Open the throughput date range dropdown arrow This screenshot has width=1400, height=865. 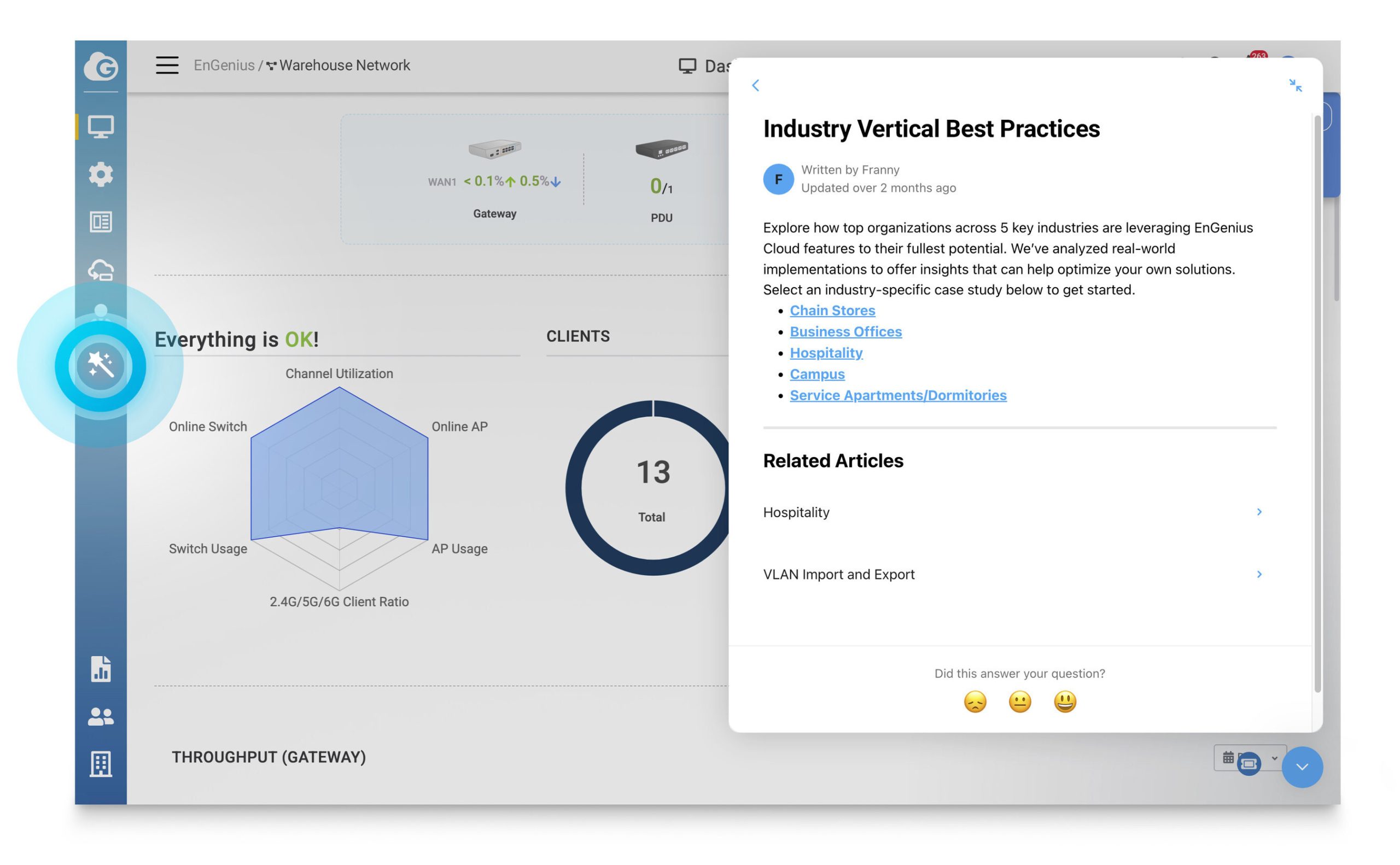coord(1274,758)
